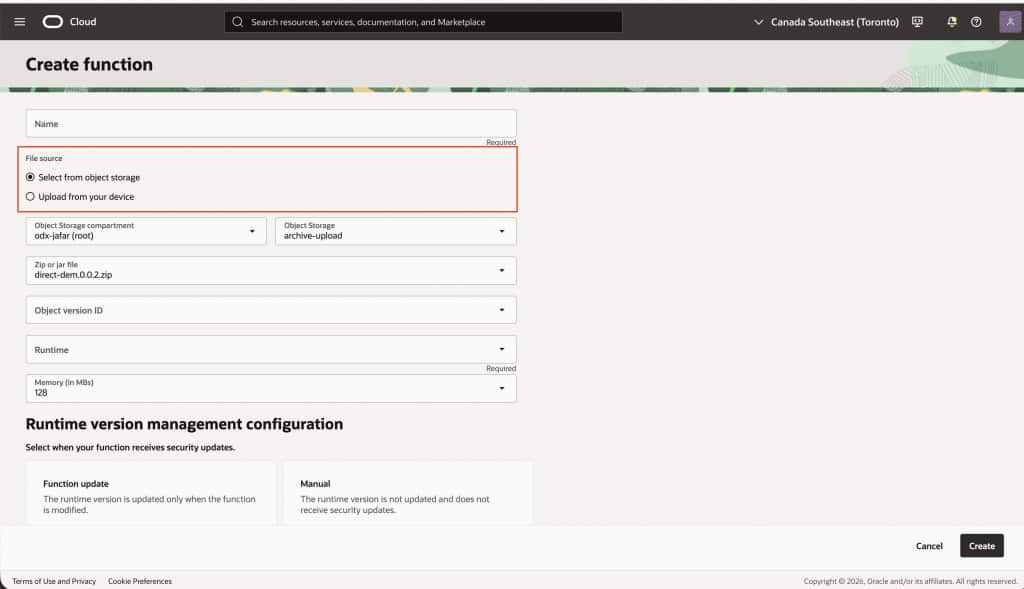Open the help question mark icon
Image resolution: width=1024 pixels, height=589 pixels.
(x=976, y=22)
